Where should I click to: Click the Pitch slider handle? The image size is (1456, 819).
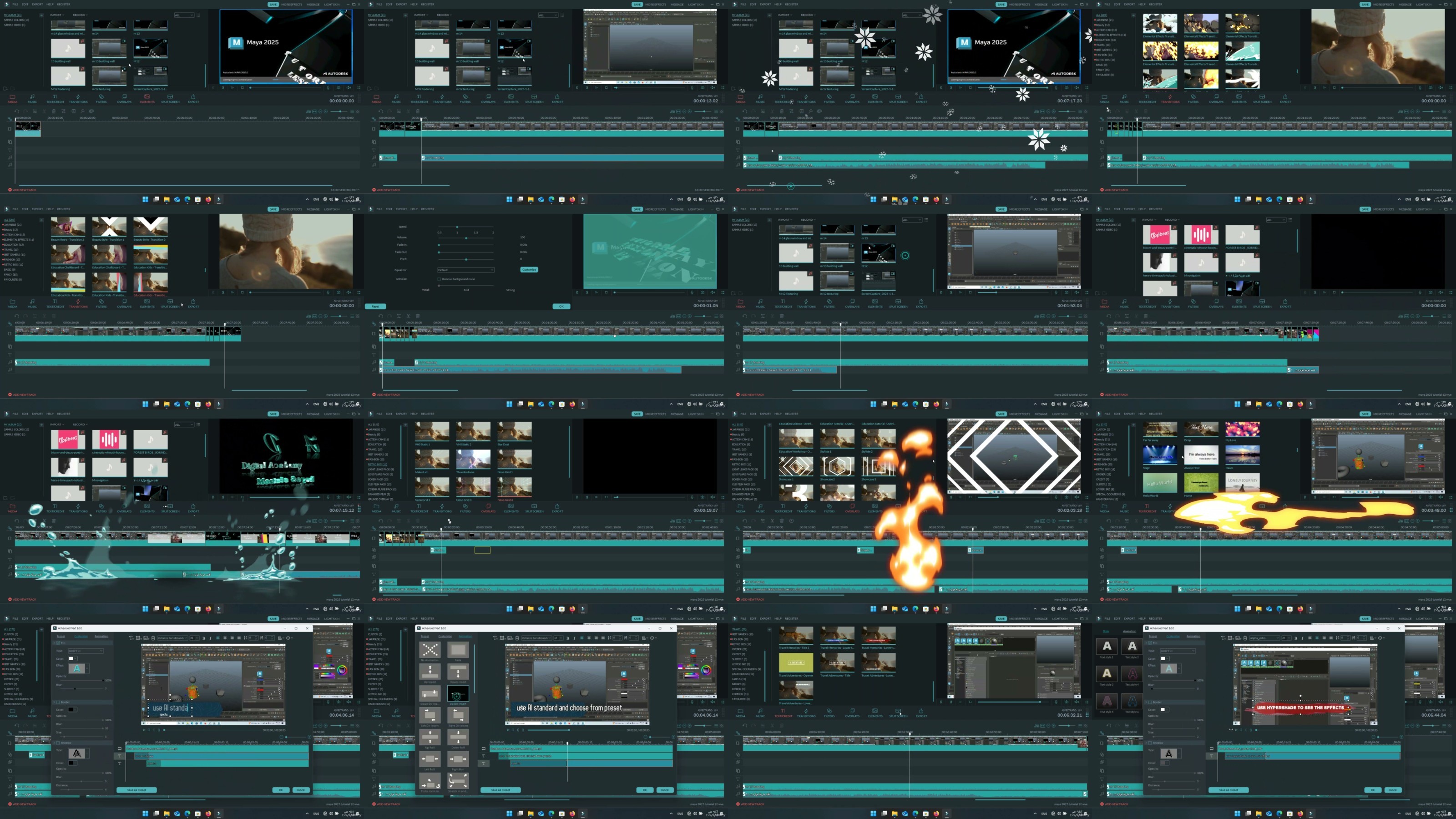(466, 259)
